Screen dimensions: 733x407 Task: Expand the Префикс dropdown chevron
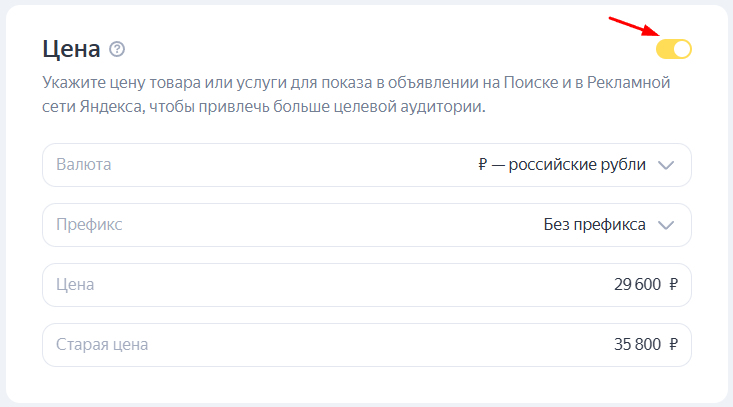668,225
